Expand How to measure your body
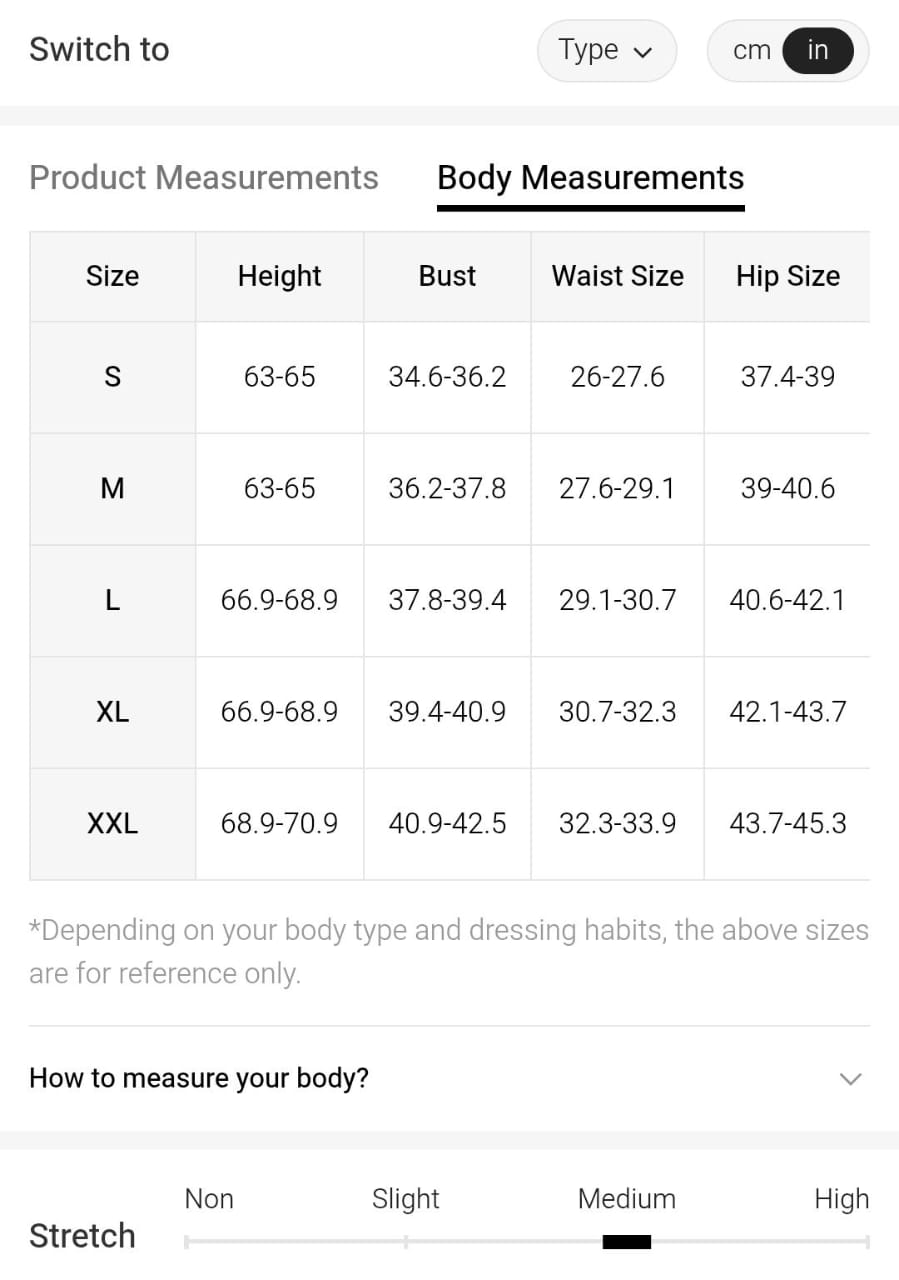The height and width of the screenshot is (1280, 899). click(199, 1078)
